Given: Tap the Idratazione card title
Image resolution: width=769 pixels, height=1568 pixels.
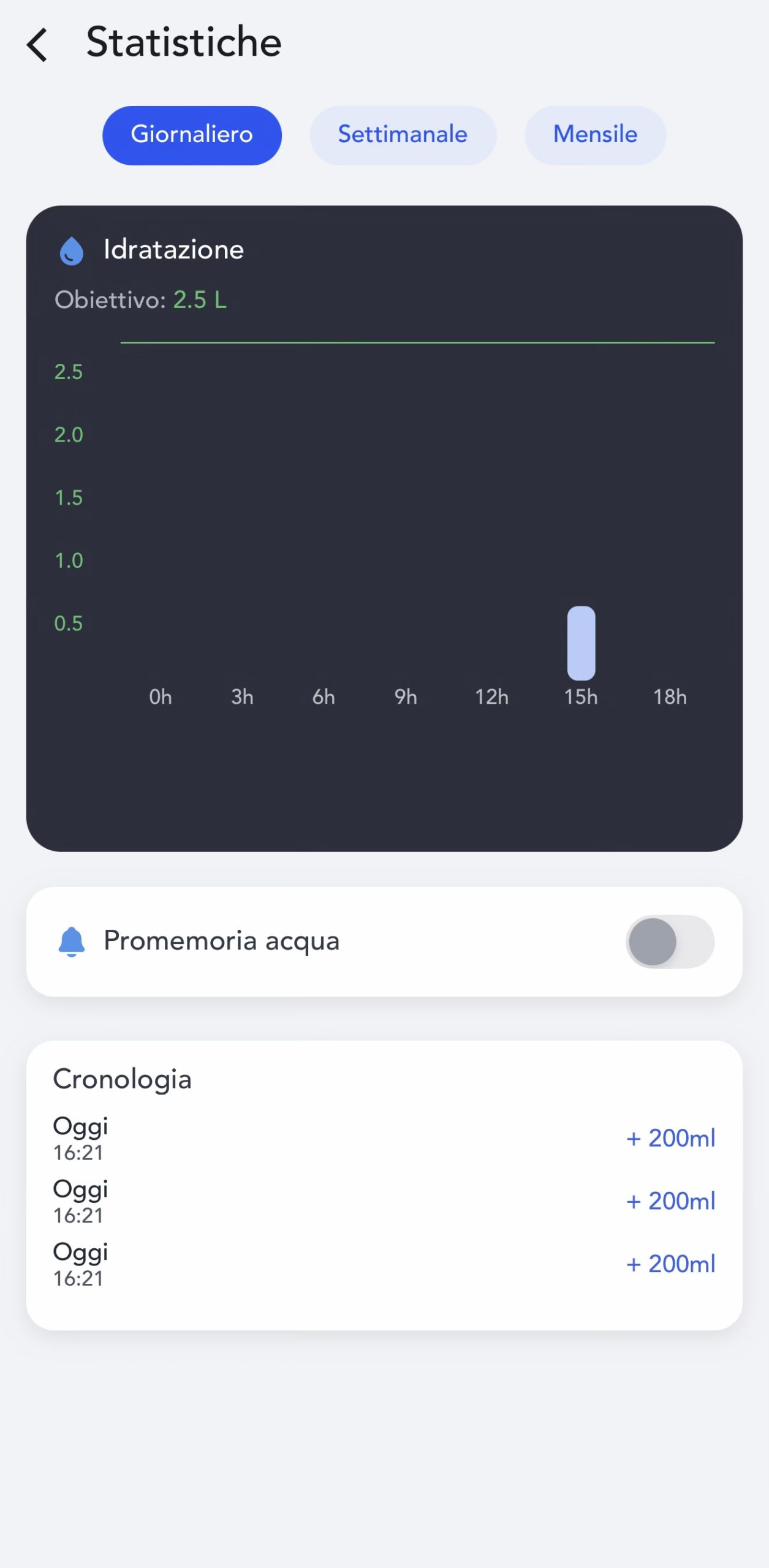Looking at the screenshot, I should [174, 250].
